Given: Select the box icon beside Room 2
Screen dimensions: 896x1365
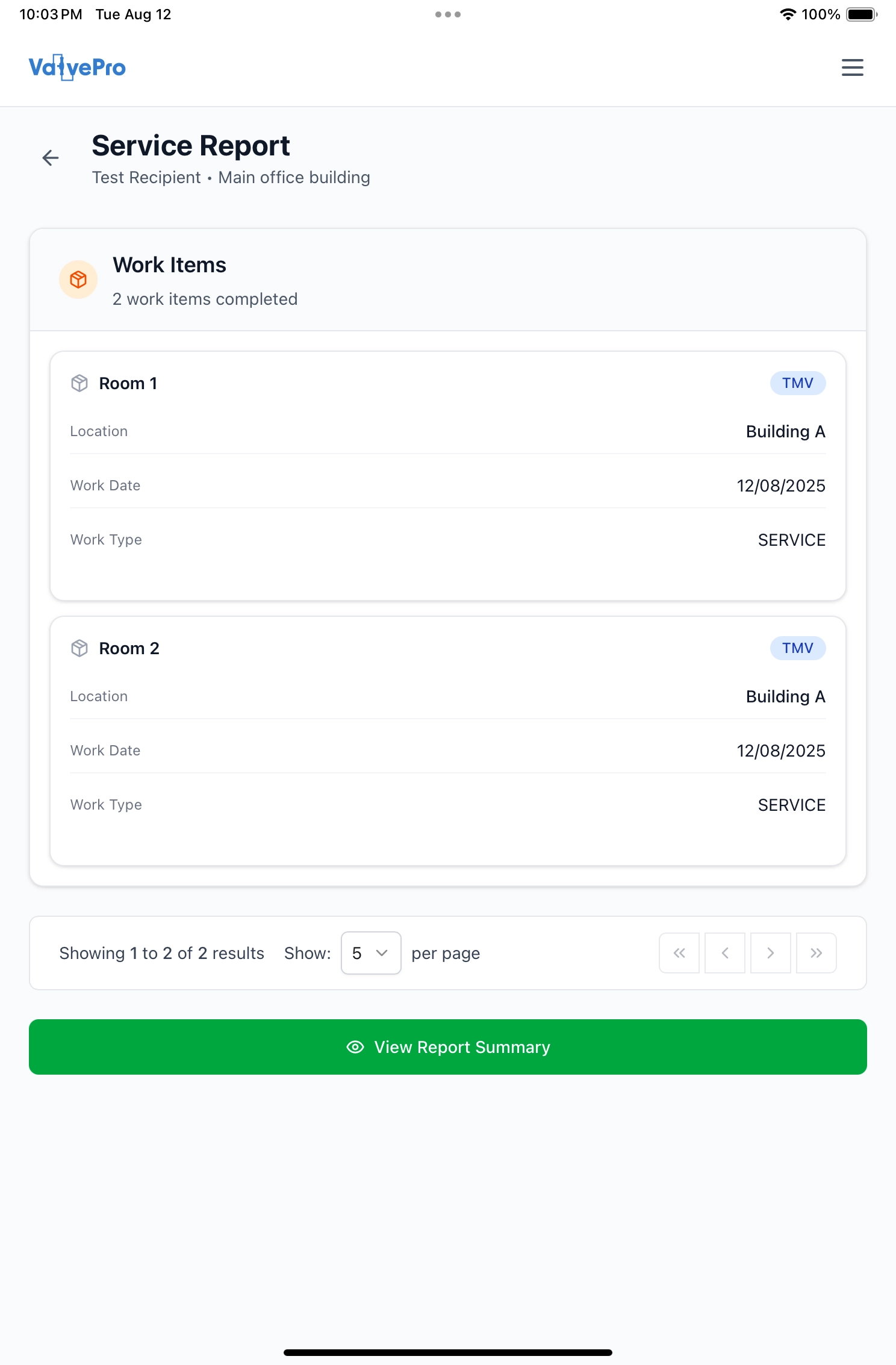Looking at the screenshot, I should (80, 648).
